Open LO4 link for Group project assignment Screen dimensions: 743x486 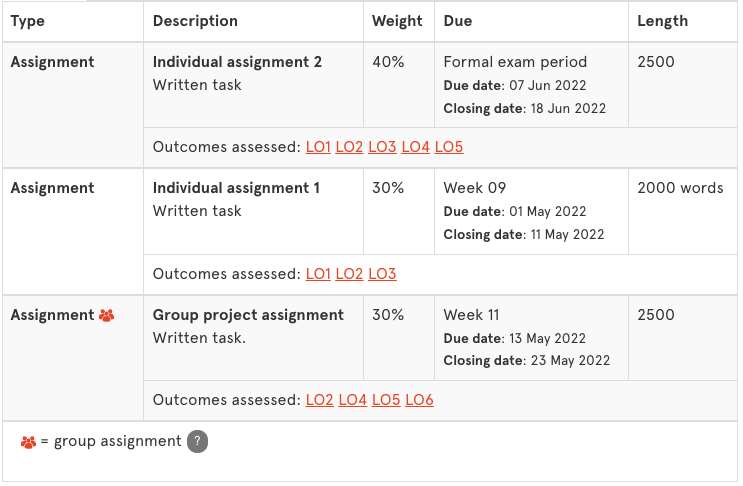[353, 400]
